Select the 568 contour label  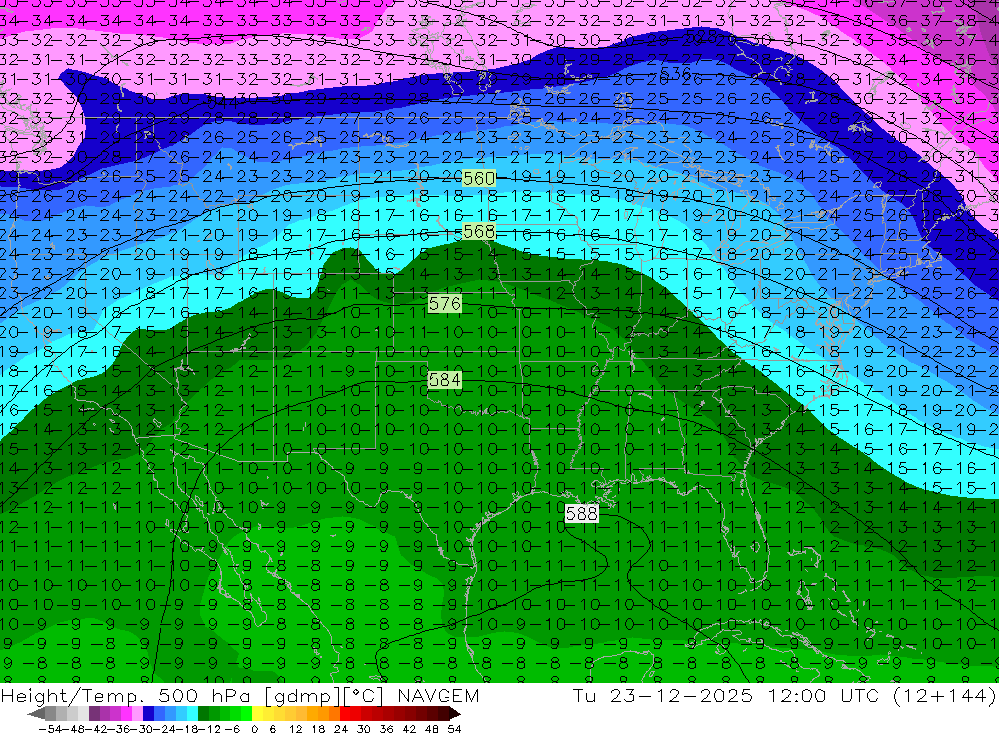coord(479,230)
